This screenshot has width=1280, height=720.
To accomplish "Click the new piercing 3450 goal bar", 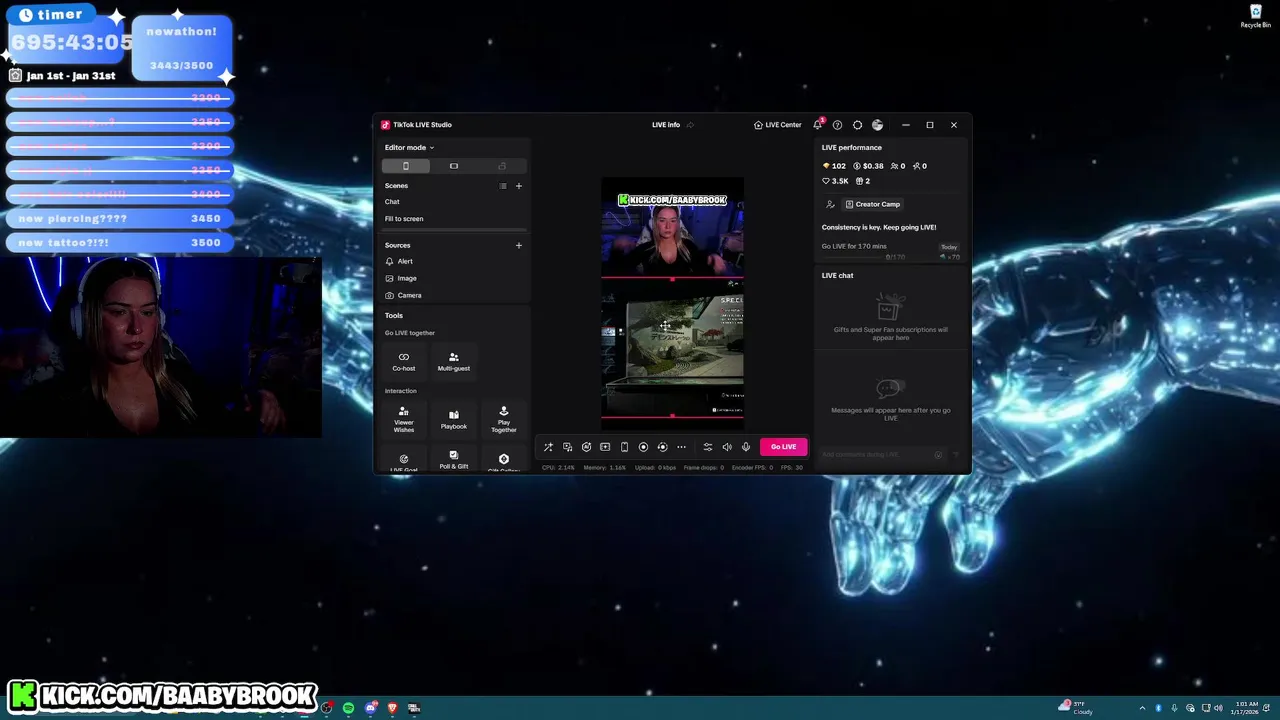I will coord(120,218).
